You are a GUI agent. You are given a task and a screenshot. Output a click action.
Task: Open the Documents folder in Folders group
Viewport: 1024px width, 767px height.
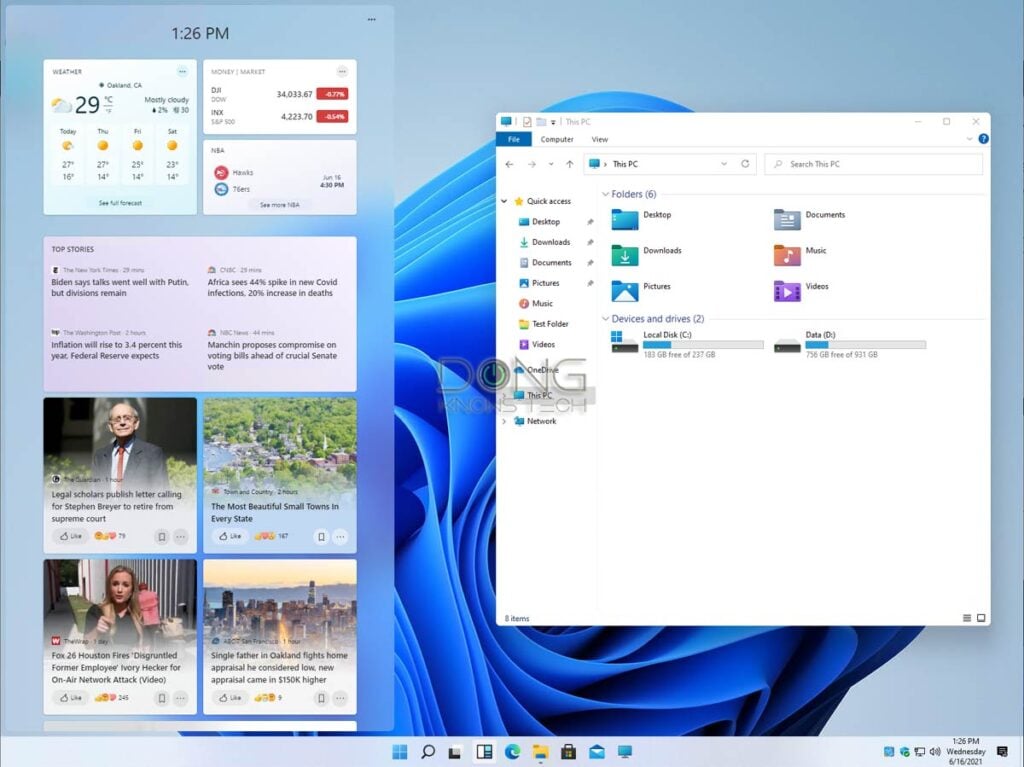click(809, 219)
